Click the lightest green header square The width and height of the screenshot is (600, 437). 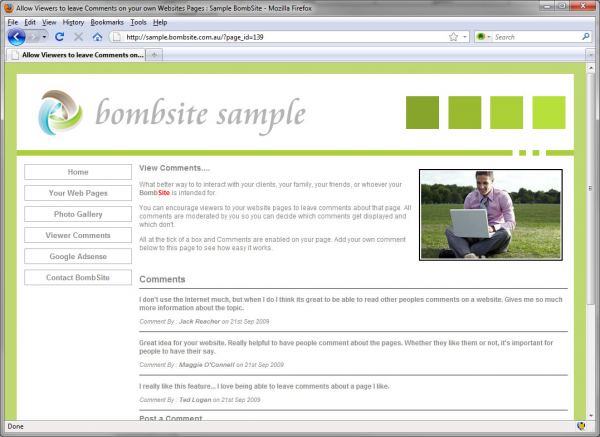coord(549,113)
